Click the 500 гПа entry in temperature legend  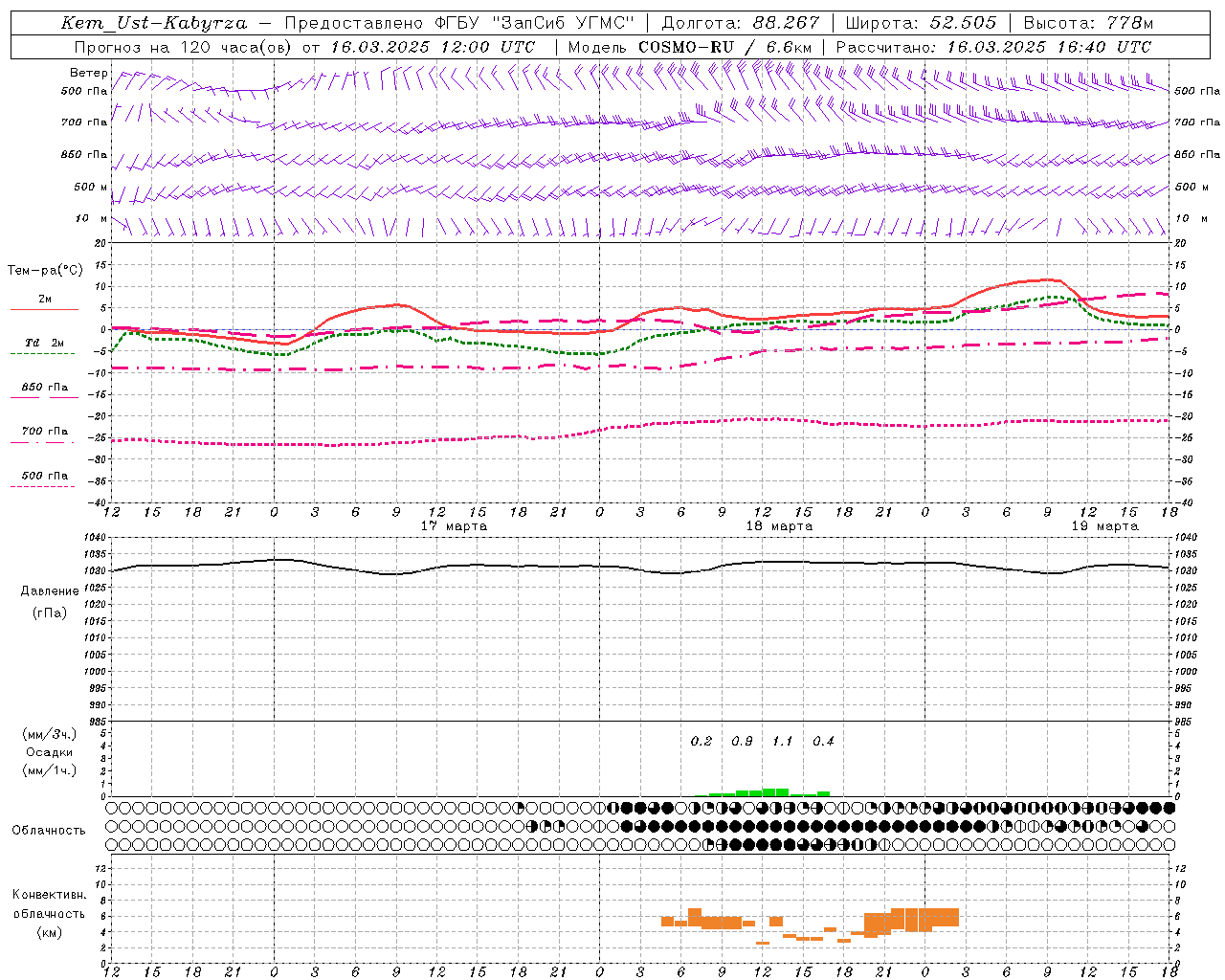click(45, 476)
